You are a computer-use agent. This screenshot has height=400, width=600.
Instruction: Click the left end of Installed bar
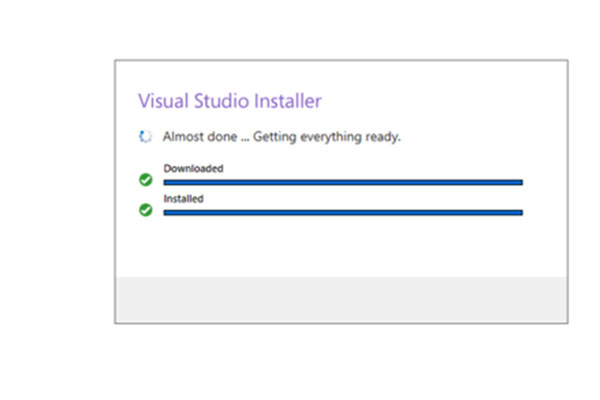[x=167, y=213]
